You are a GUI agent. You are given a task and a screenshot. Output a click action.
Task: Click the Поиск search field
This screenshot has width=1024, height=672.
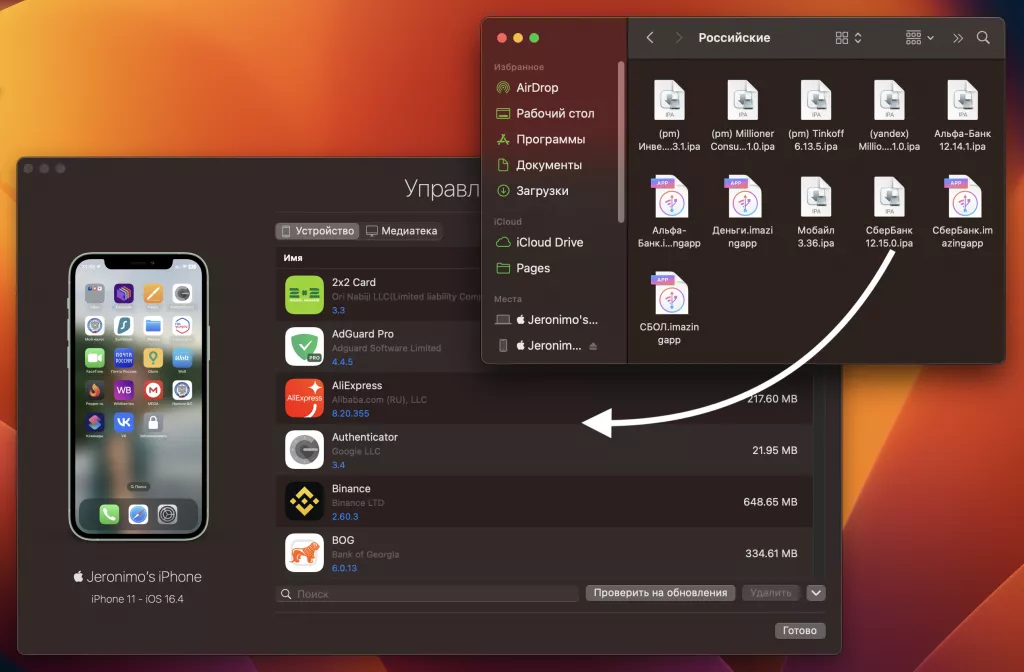click(428, 594)
